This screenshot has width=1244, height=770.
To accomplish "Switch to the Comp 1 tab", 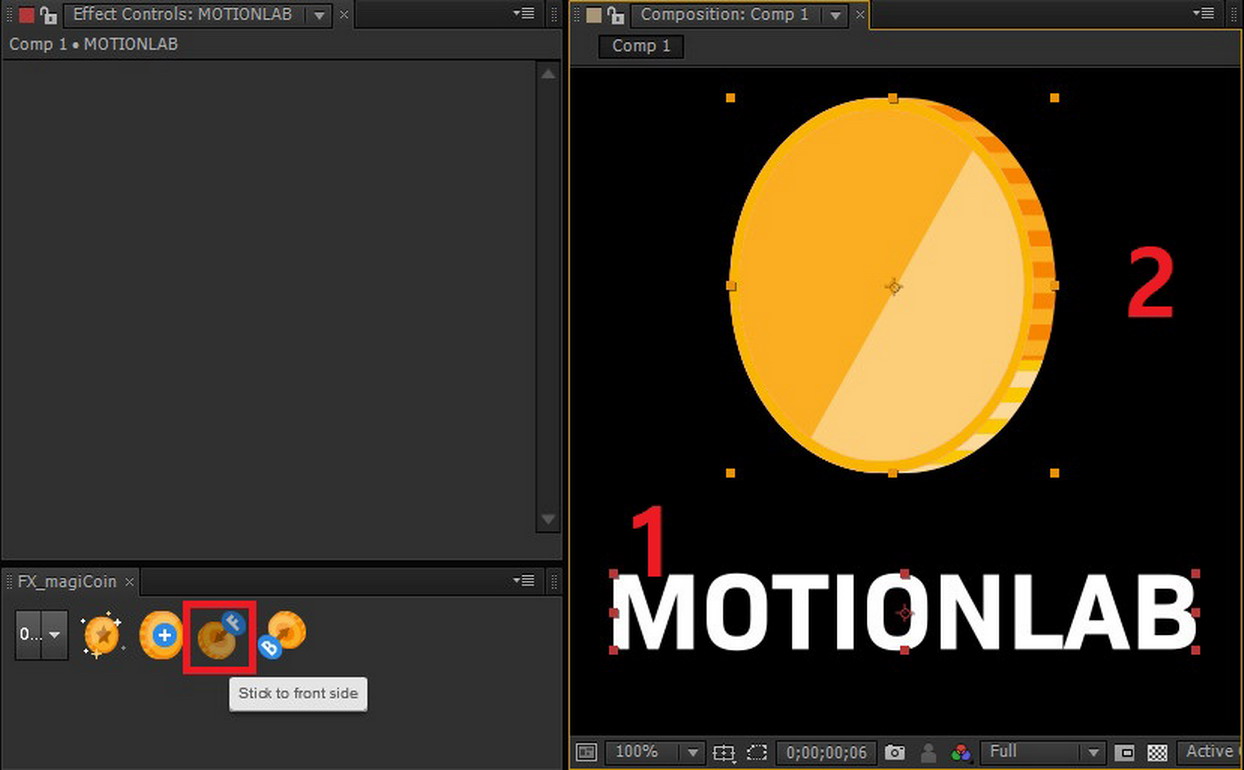I will (x=640, y=46).
